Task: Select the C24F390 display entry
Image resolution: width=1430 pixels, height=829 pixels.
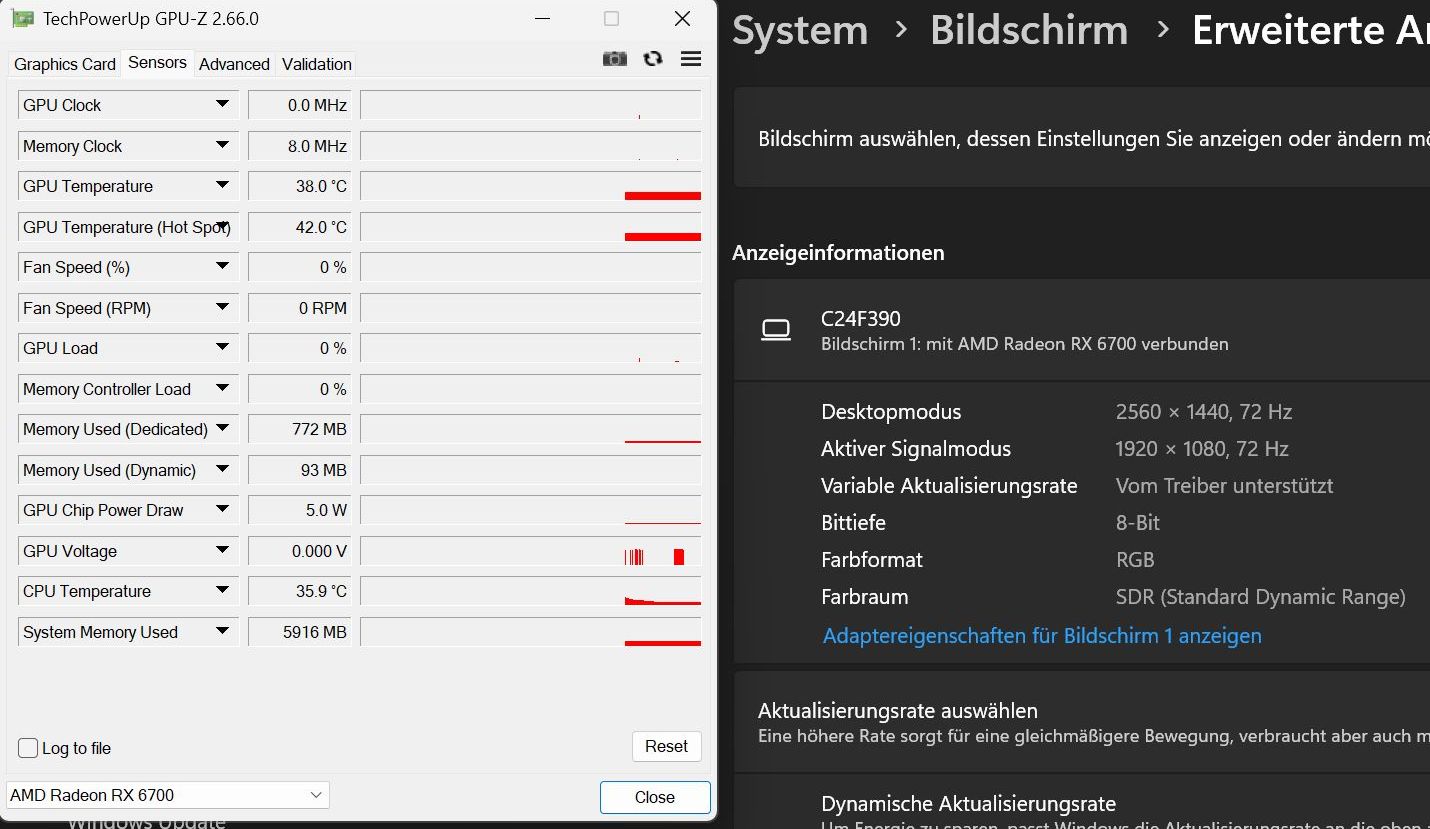Action: click(1082, 330)
